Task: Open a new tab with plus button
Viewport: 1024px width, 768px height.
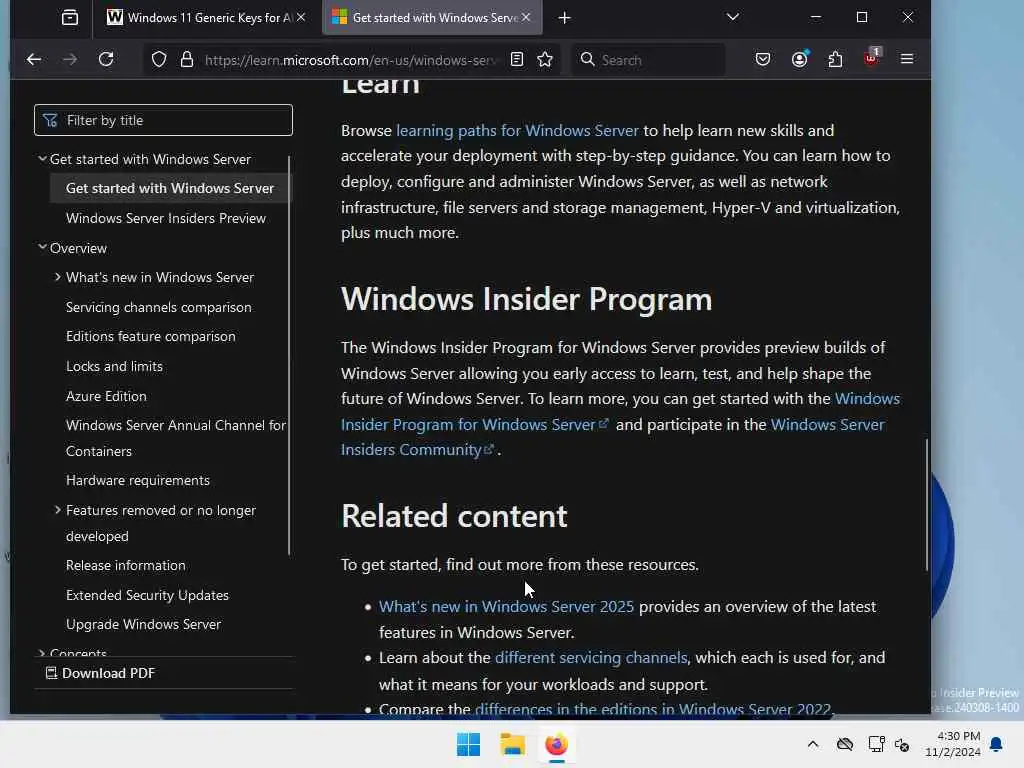Action: [x=565, y=18]
